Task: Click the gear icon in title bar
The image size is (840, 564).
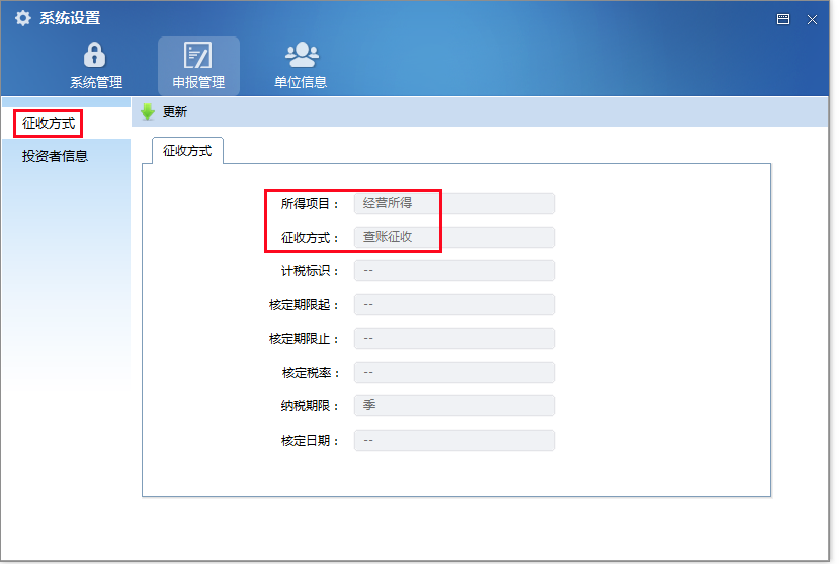Action: 22,18
